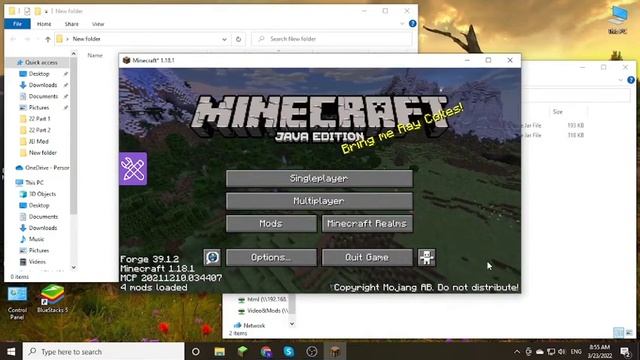Screen dimensions: 640x360
Task: Open Downloads under Quick access
Action: click(x=43, y=85)
